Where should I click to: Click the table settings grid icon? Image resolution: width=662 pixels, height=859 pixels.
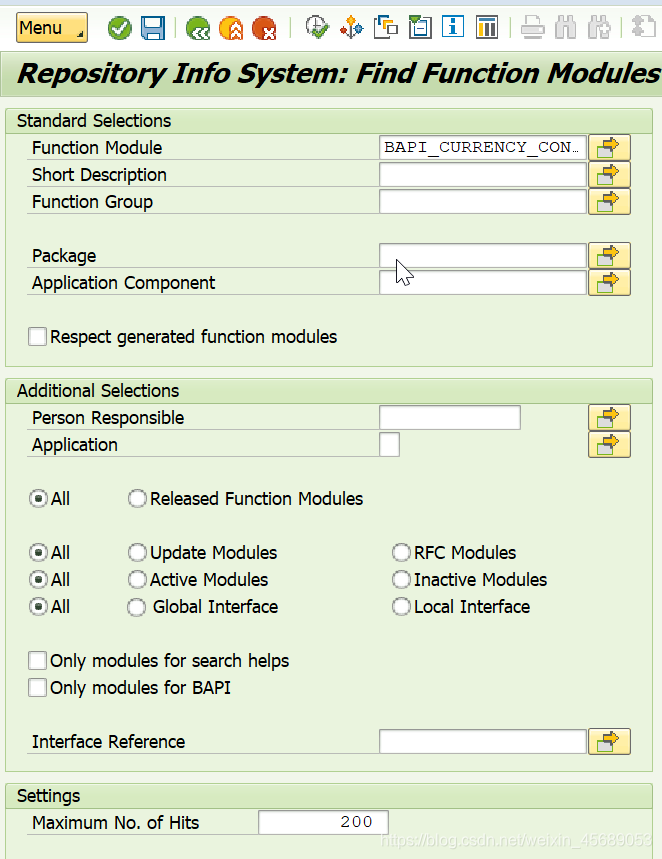click(487, 27)
